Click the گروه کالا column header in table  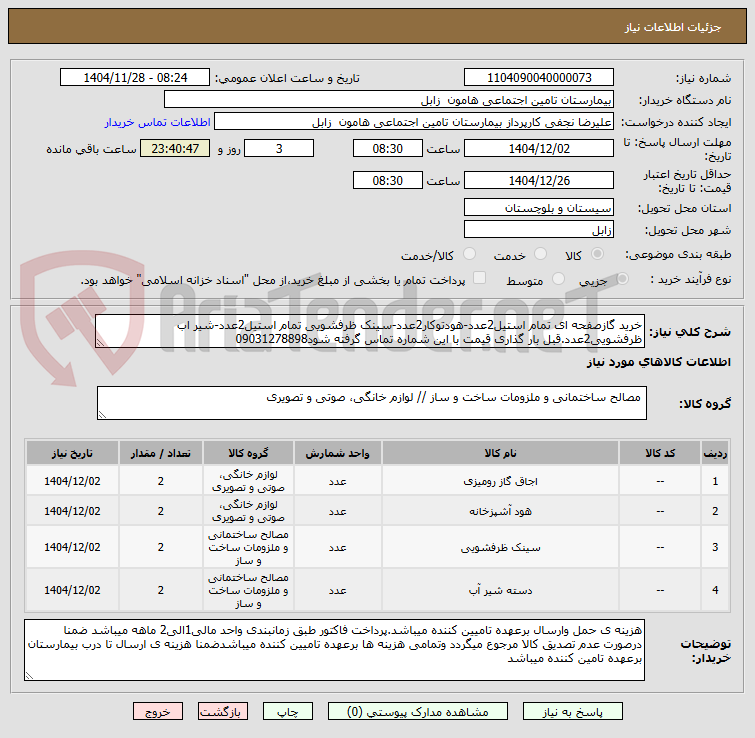(x=248, y=453)
